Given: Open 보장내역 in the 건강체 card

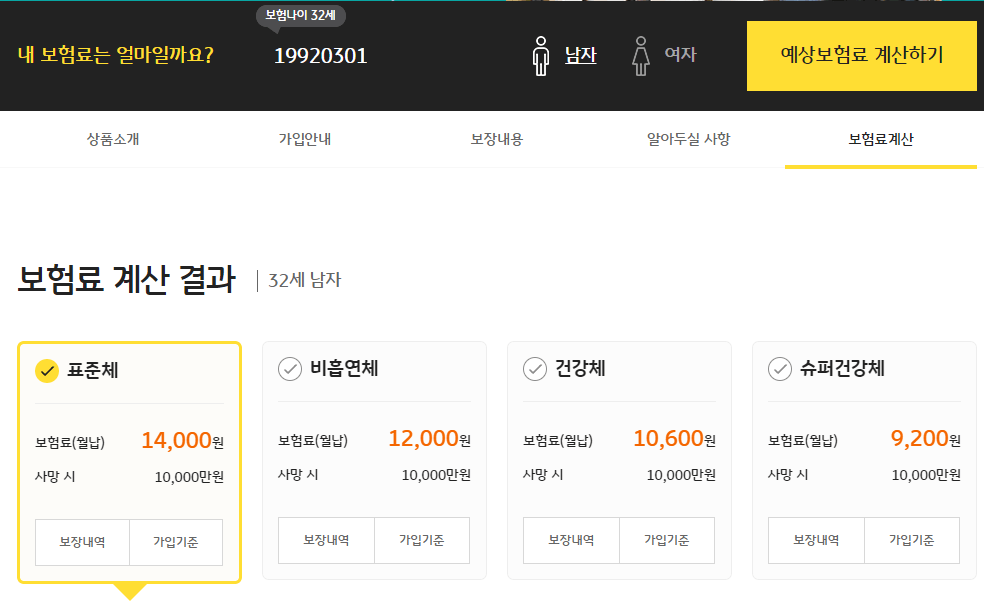Looking at the screenshot, I should (571, 540).
